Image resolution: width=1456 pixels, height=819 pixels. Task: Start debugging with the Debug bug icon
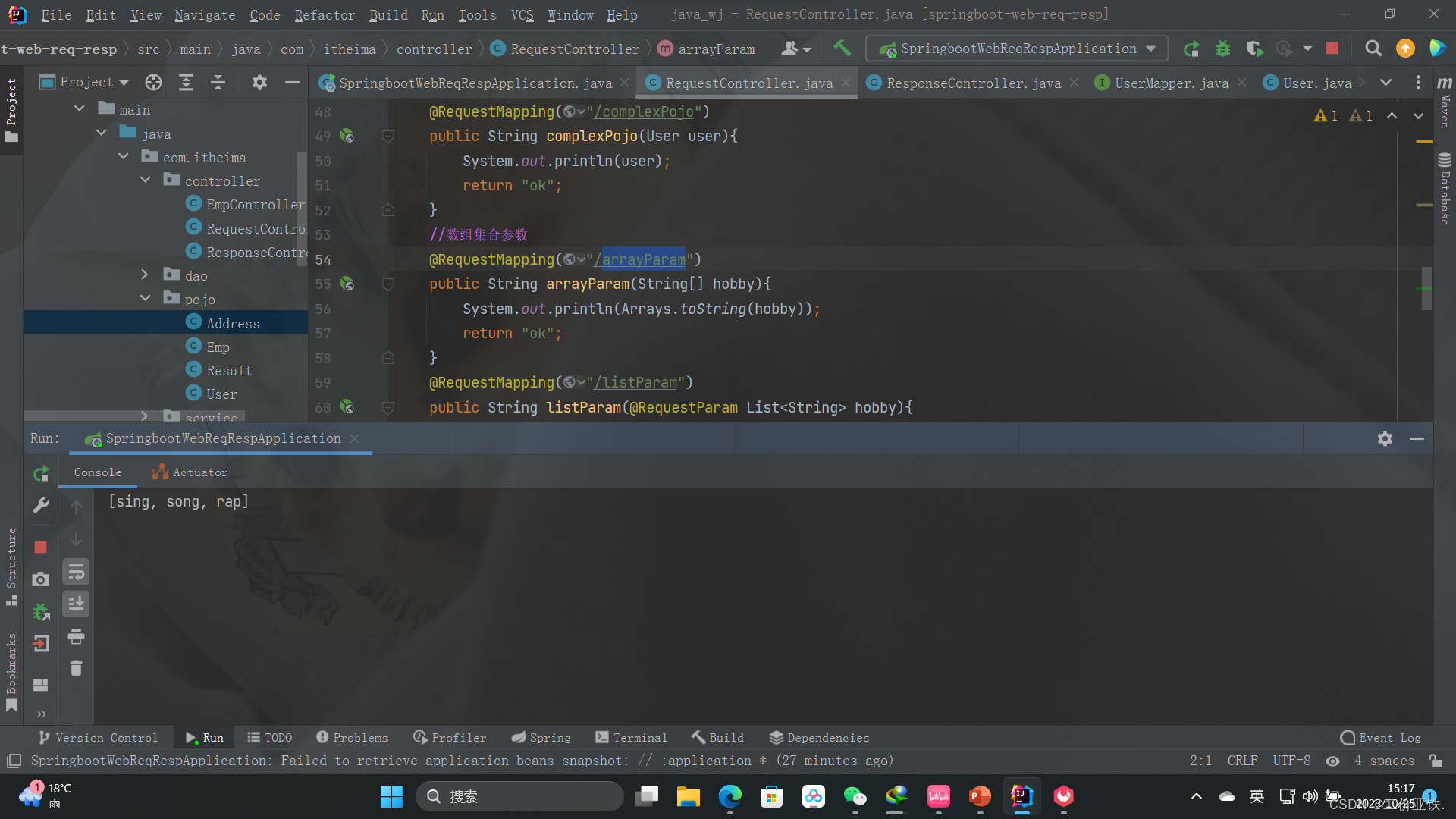(x=1222, y=48)
